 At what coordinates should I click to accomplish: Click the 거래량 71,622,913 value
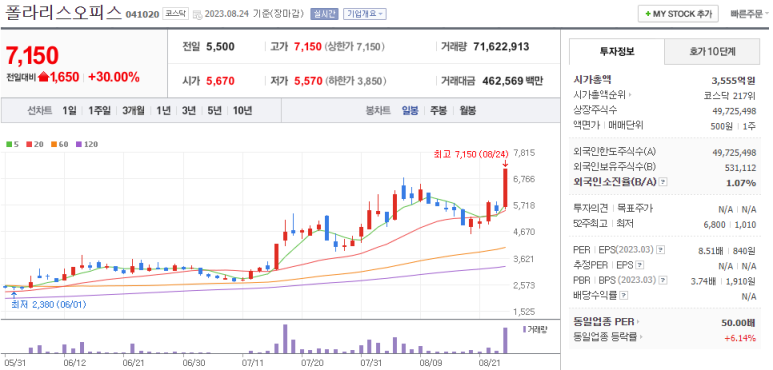pyautogui.click(x=501, y=47)
